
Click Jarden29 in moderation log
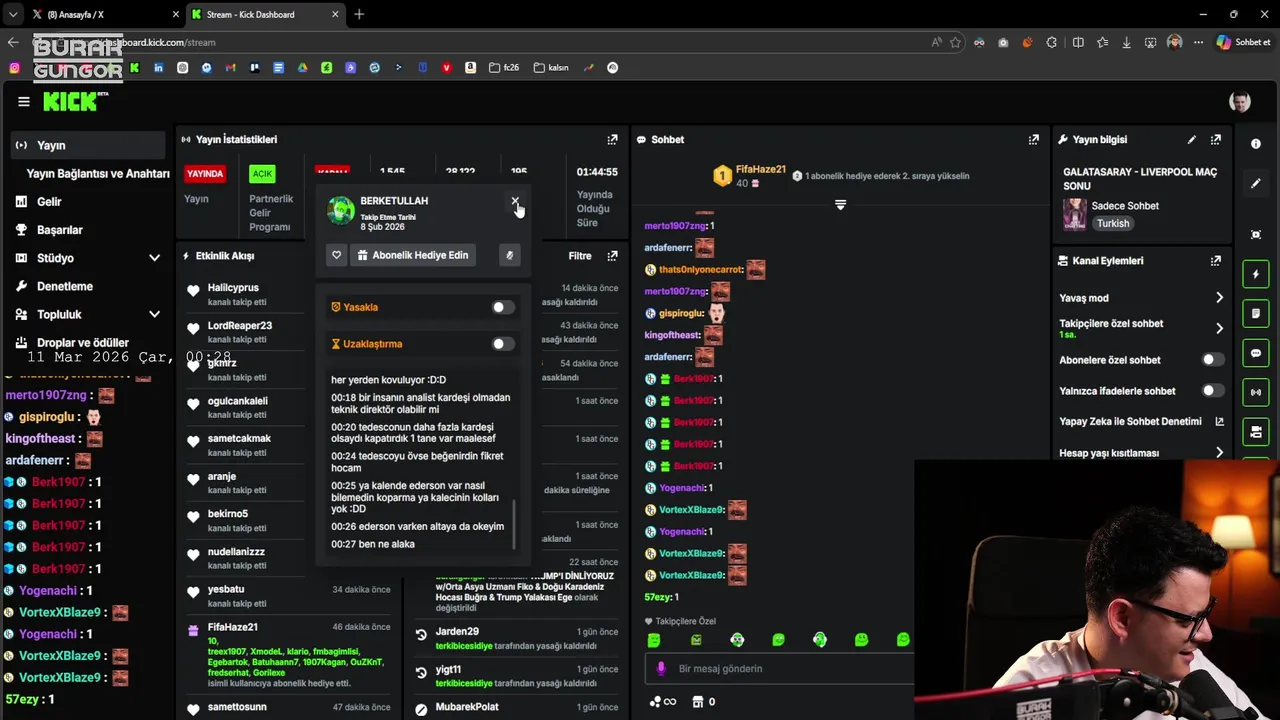click(457, 632)
